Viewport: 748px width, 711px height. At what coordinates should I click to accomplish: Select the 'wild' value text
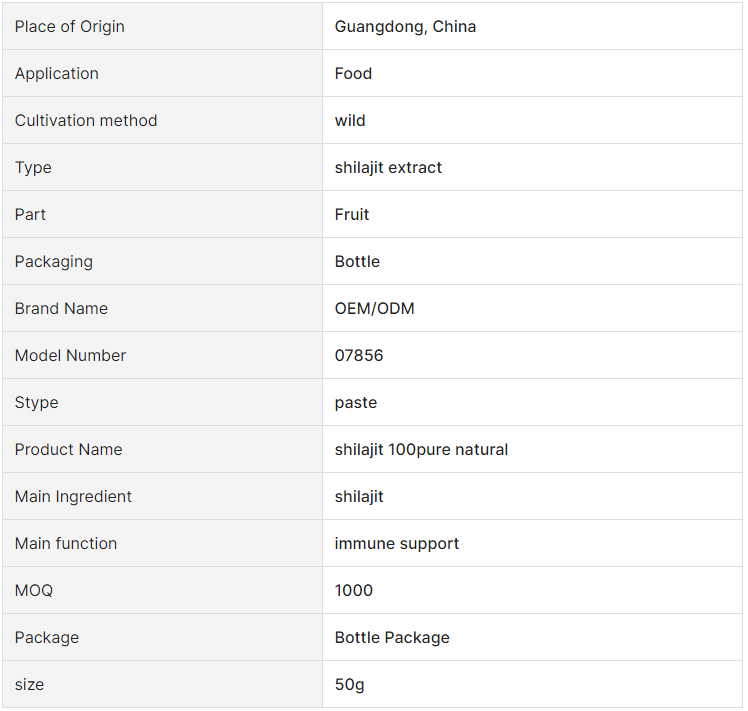(350, 120)
